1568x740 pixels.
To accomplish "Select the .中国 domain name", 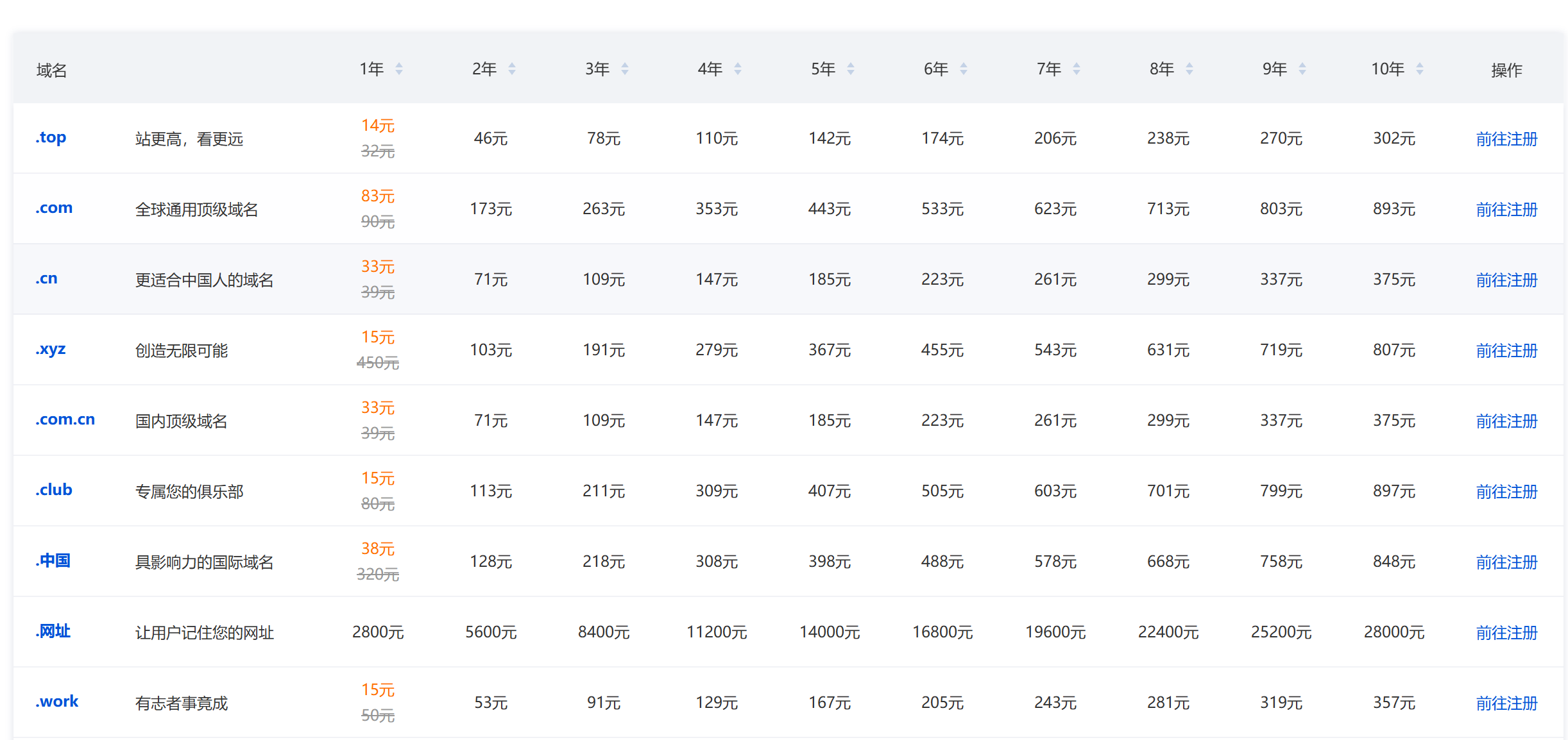I will [x=53, y=560].
